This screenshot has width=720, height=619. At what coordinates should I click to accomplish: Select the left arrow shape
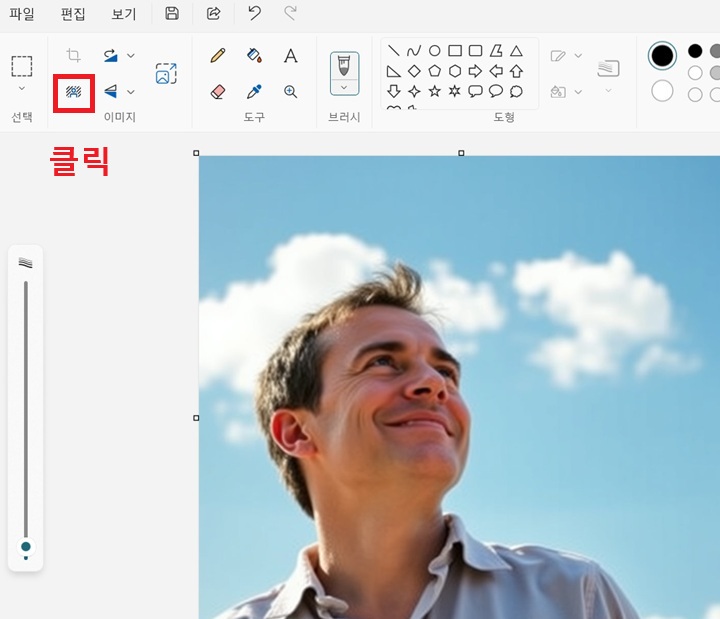(496, 71)
